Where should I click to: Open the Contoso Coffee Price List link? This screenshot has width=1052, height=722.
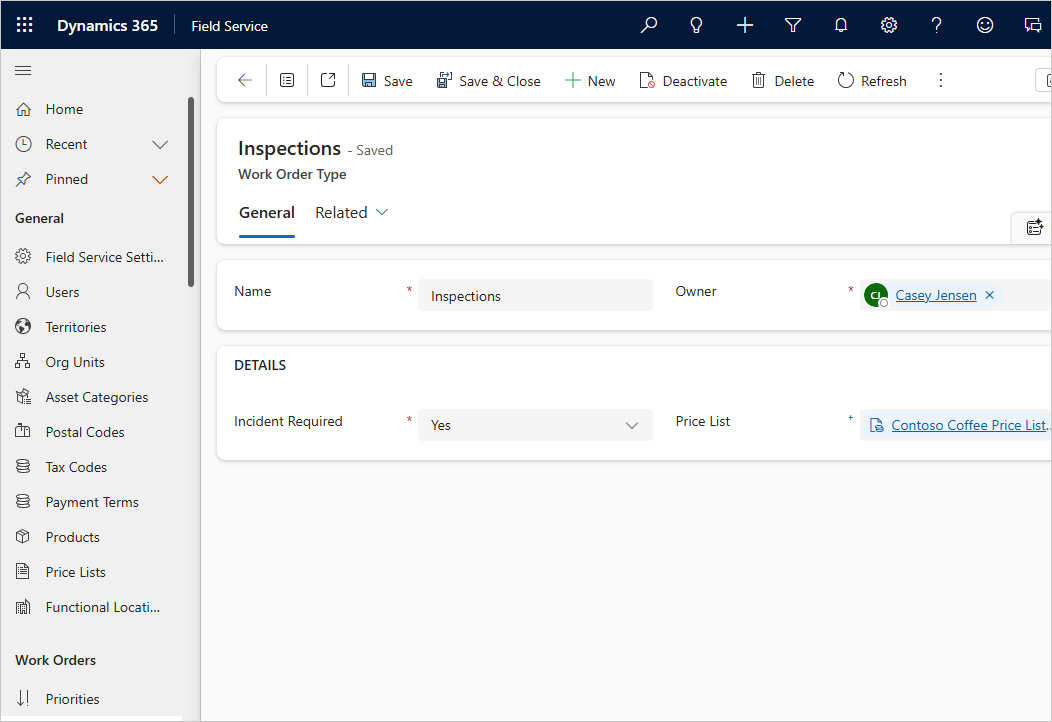pos(970,425)
